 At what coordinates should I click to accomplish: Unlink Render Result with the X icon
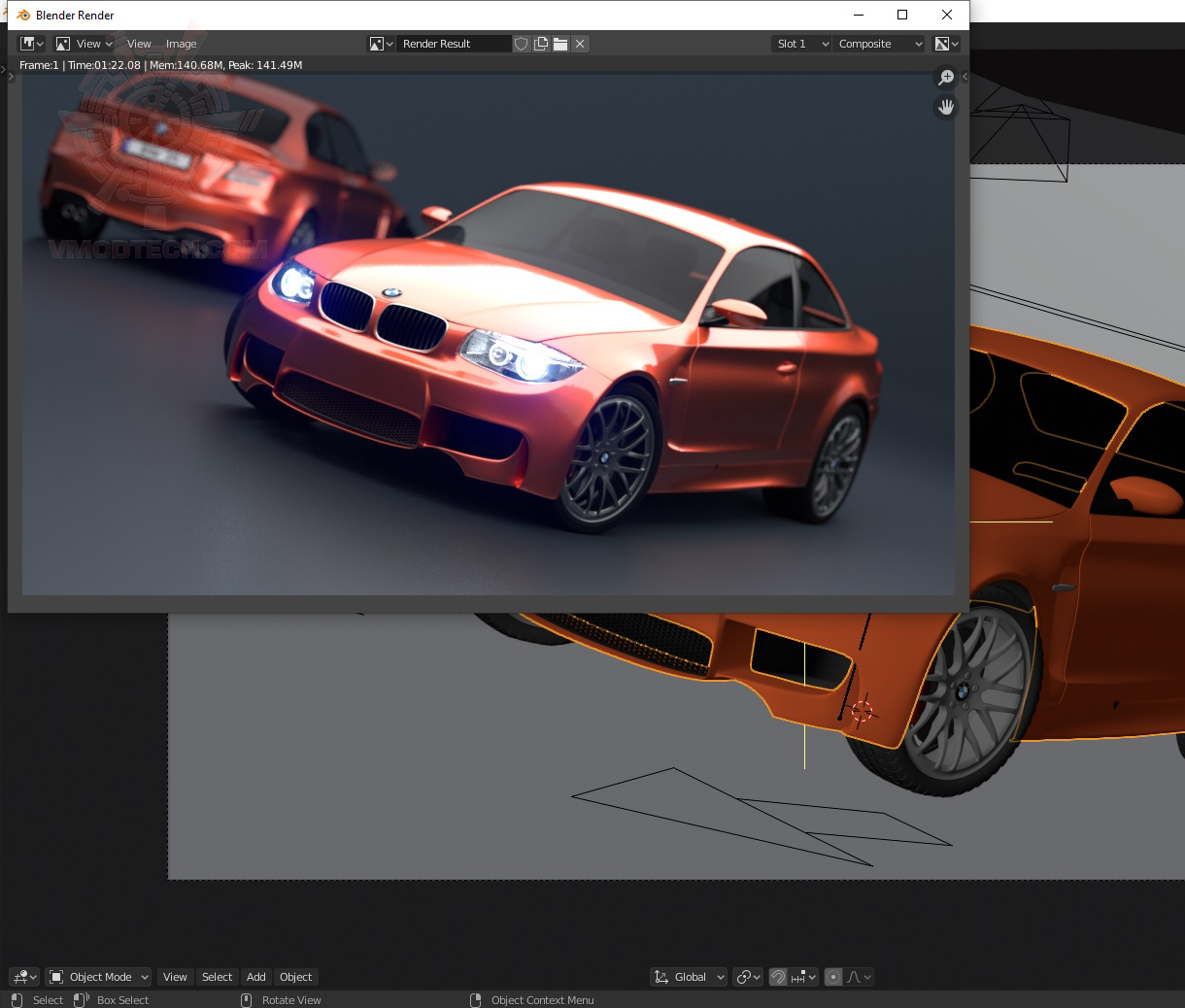(580, 44)
